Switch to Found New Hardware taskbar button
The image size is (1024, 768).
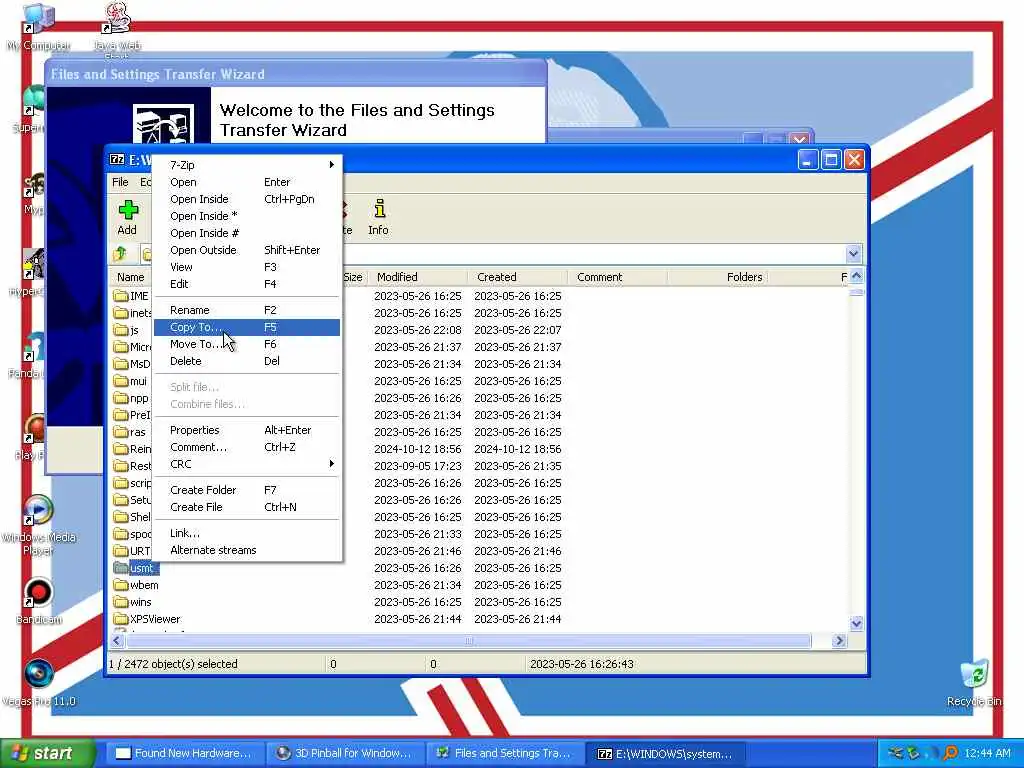pyautogui.click(x=185, y=754)
